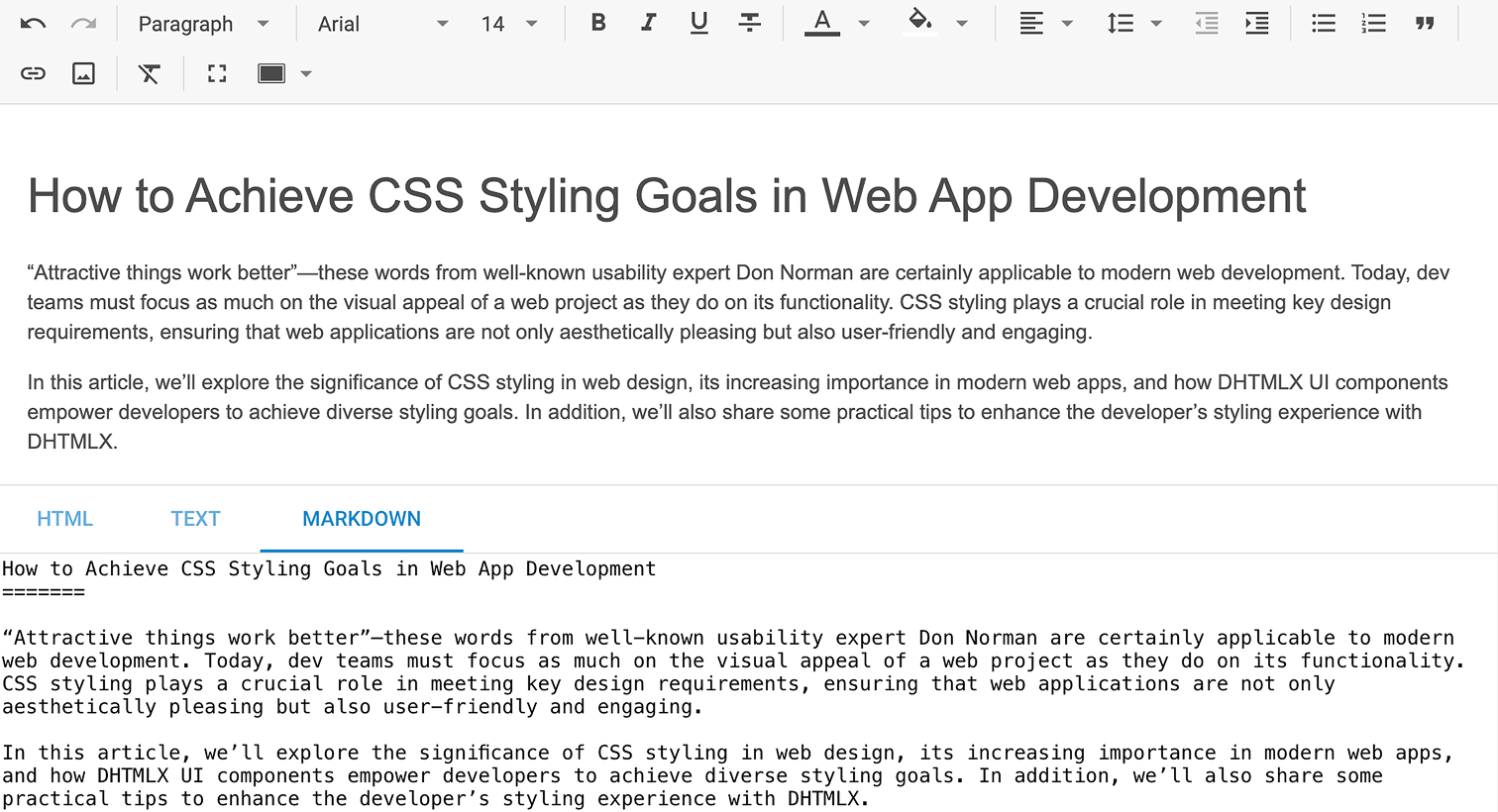Viewport: 1498px width, 812px height.
Task: Select the MARKDOWN tab
Action: 362,519
